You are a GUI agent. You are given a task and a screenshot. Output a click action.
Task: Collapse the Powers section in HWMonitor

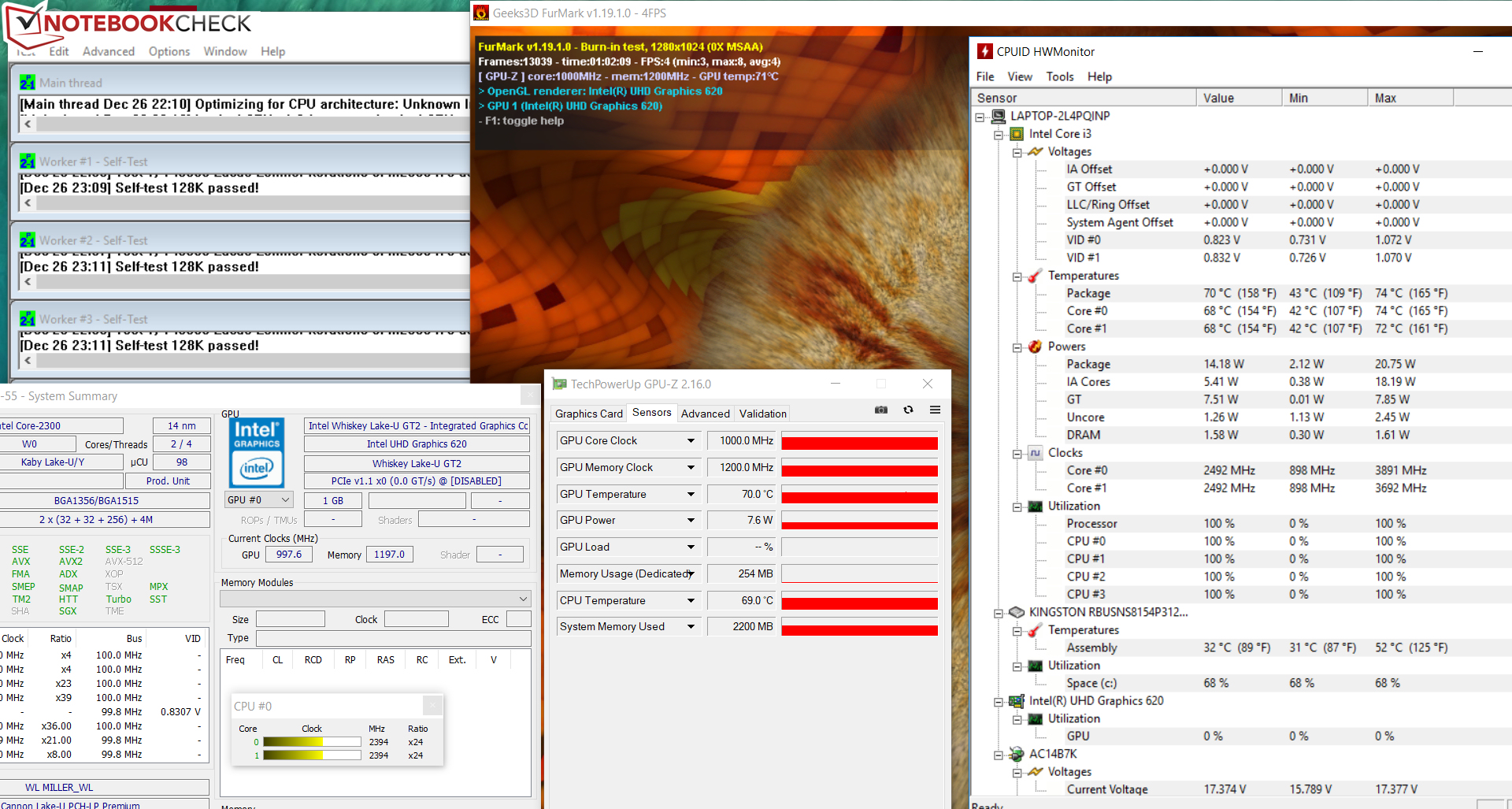tap(1017, 347)
